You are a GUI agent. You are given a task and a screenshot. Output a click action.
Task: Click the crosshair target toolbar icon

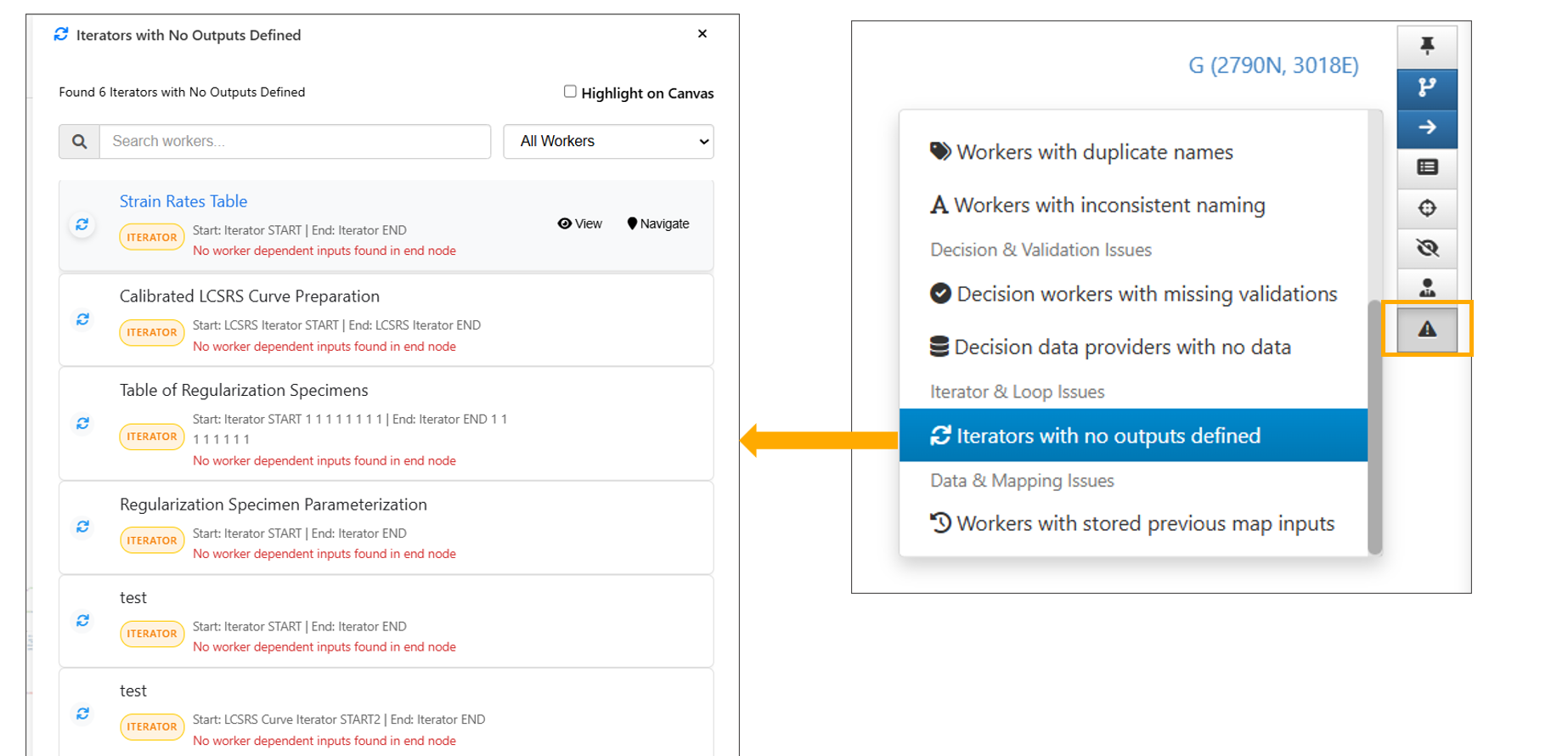coord(1427,208)
